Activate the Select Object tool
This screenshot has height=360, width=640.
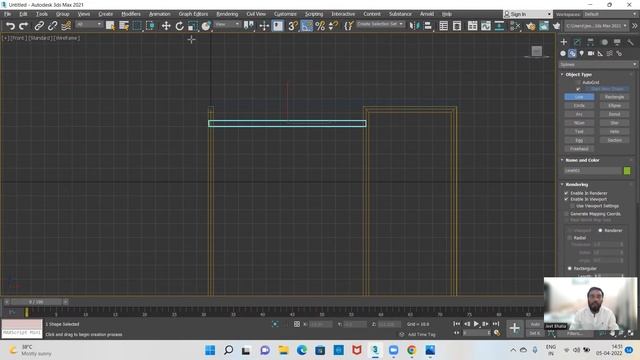110,26
